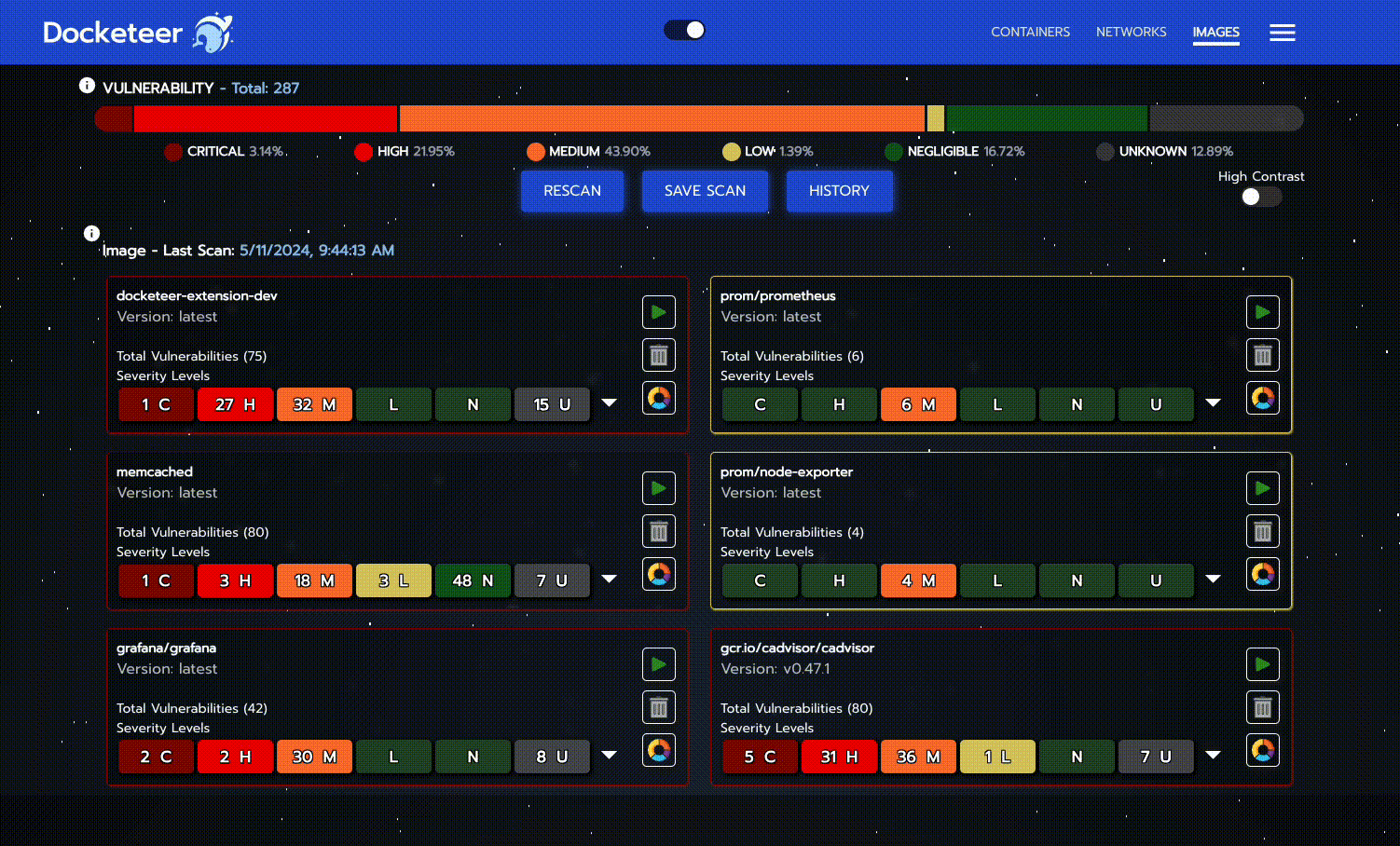Click docketeer-extension-dev 27 H high severity button
Image resolution: width=1400 pixels, height=846 pixels.
coord(235,404)
